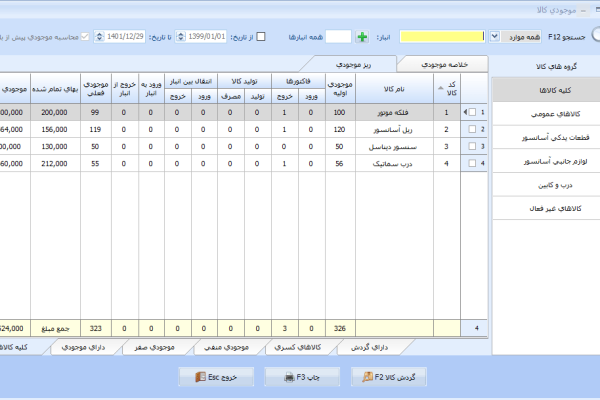Click the 130,000 cost cell
This screenshot has width=600, height=400.
(x=55, y=146)
